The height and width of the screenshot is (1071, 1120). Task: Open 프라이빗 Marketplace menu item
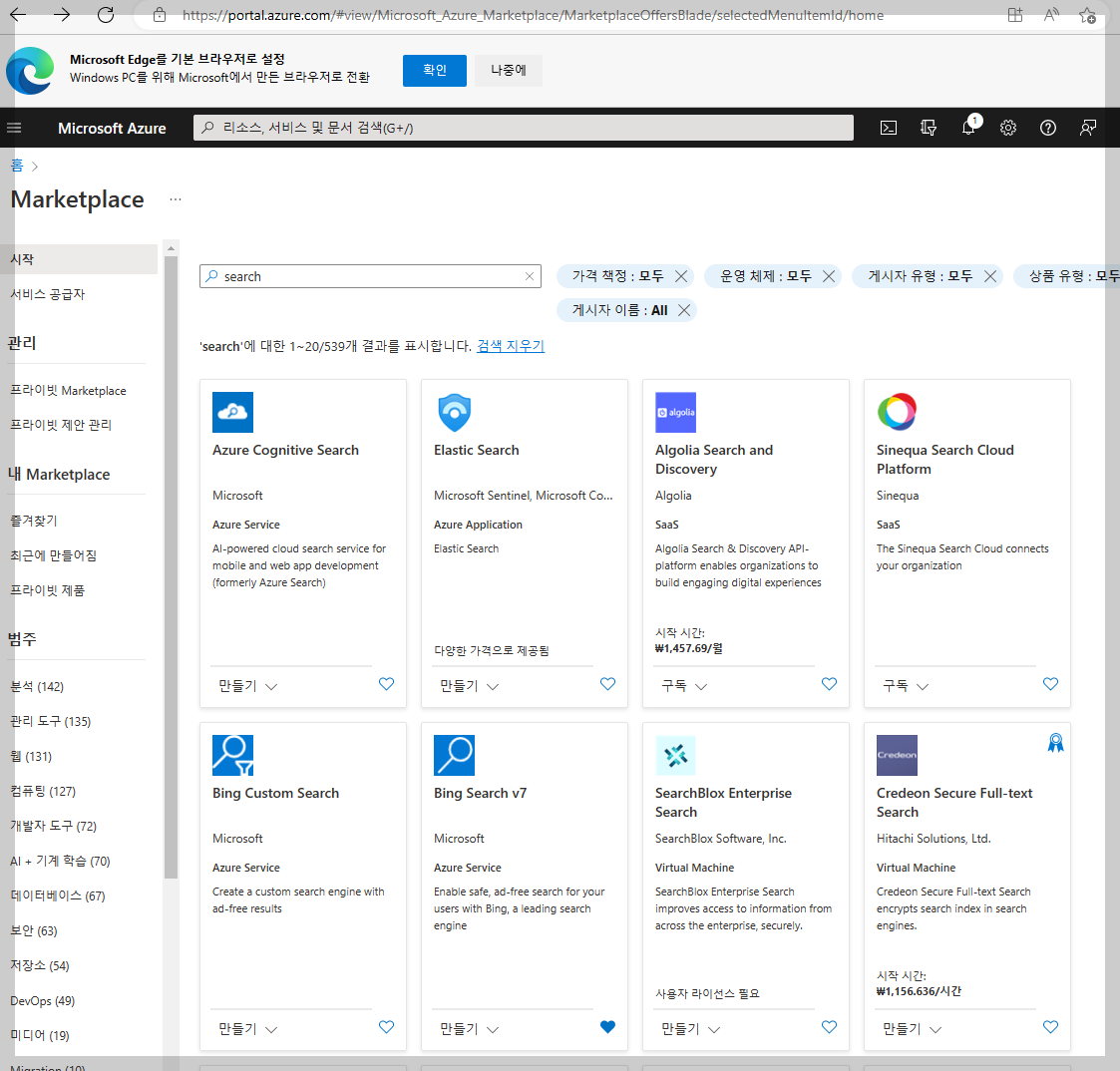pos(68,391)
